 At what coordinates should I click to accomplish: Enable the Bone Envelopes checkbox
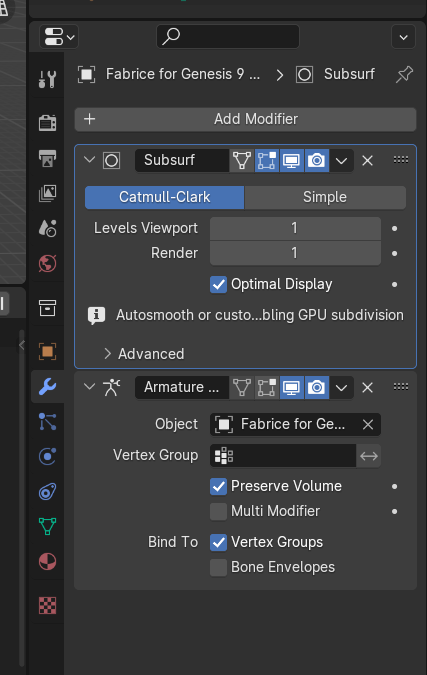[x=219, y=567]
